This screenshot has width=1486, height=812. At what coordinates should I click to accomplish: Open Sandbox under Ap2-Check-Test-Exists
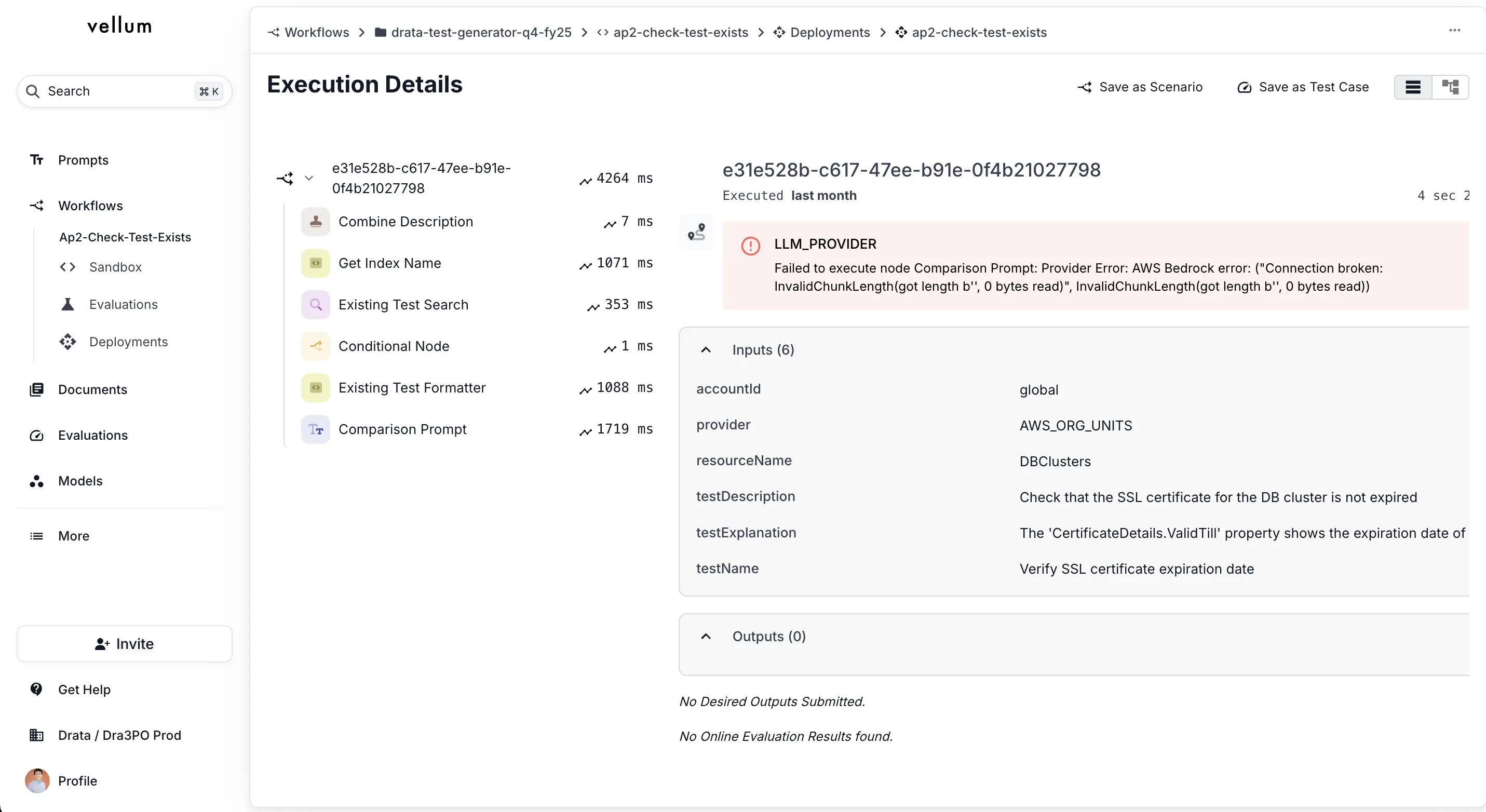tap(115, 267)
